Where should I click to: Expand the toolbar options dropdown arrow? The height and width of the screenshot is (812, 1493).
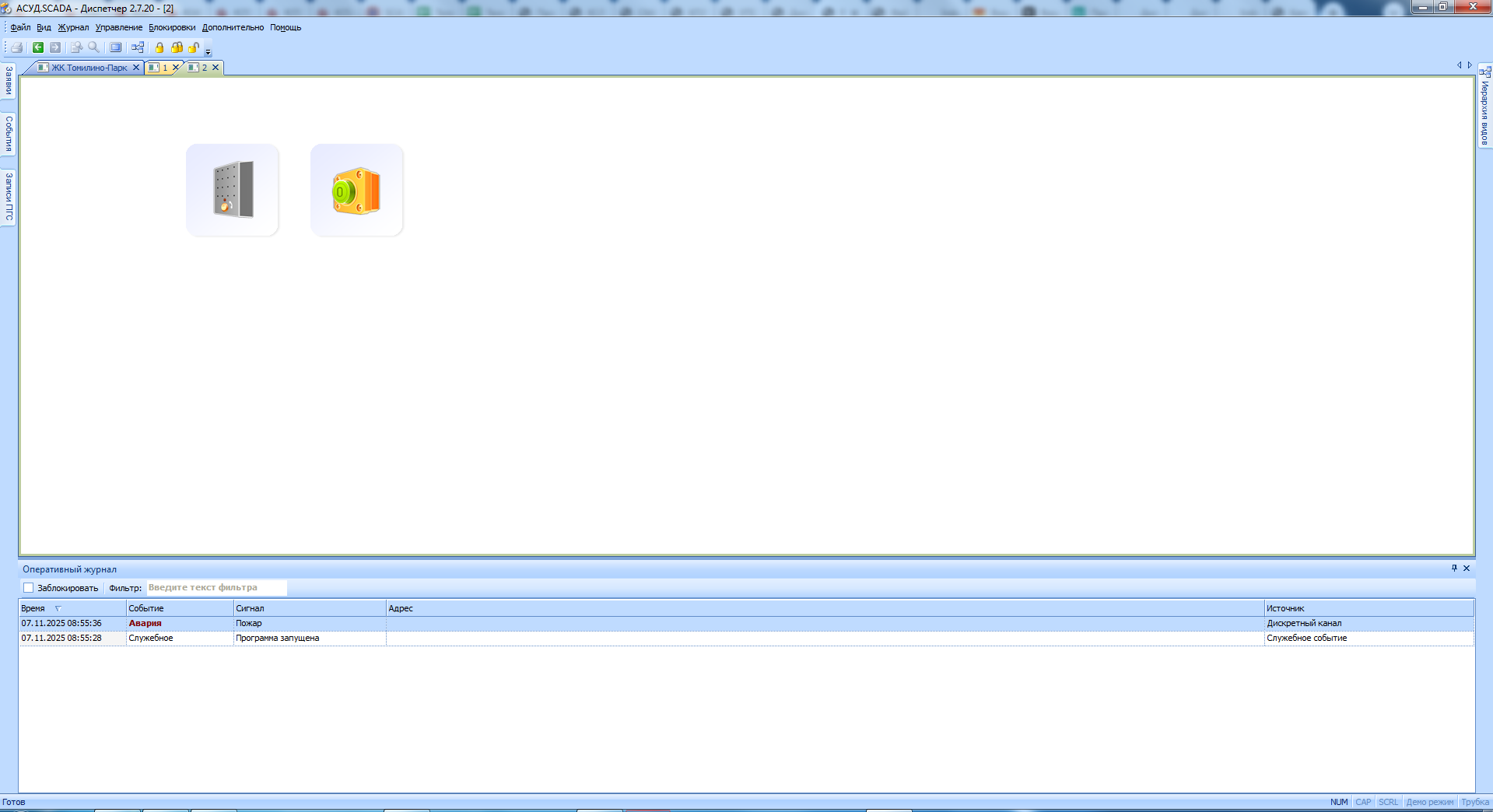tap(209, 52)
